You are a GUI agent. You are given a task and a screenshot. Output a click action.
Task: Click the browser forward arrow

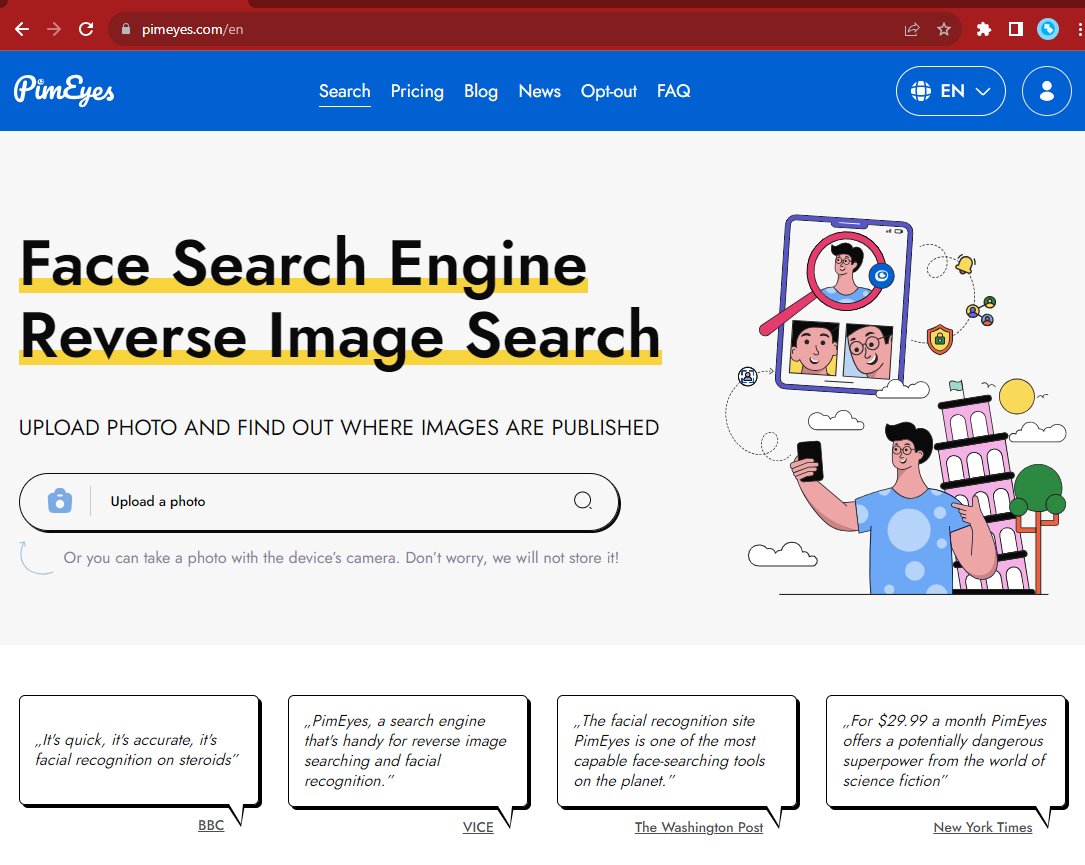pos(54,29)
